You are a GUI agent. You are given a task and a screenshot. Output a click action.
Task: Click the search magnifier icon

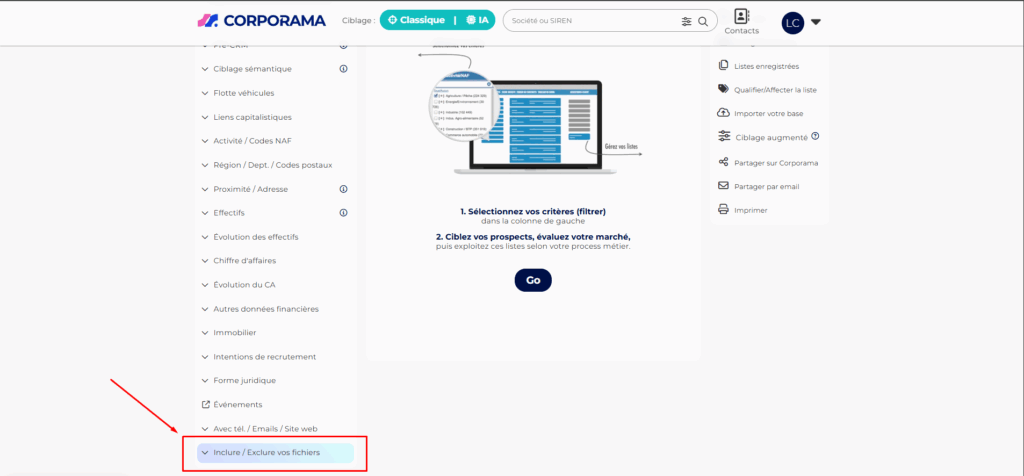(x=704, y=21)
